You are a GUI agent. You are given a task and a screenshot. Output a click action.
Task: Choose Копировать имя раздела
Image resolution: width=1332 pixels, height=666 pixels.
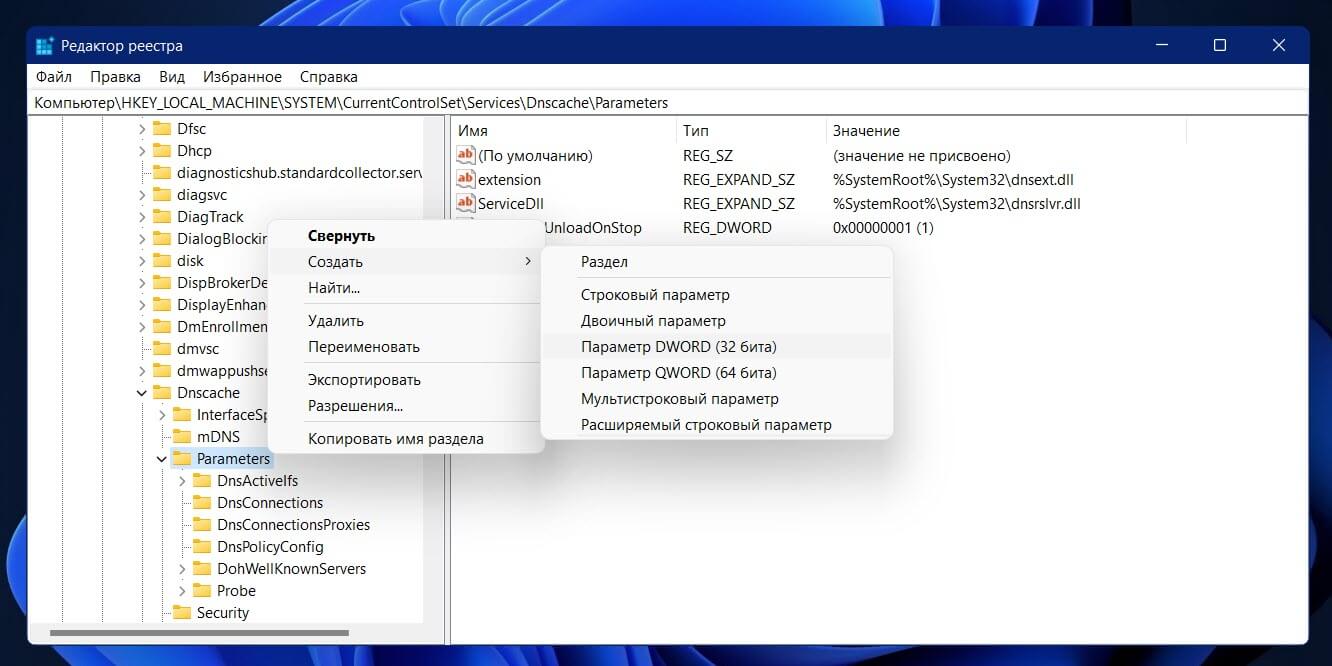pos(406,439)
